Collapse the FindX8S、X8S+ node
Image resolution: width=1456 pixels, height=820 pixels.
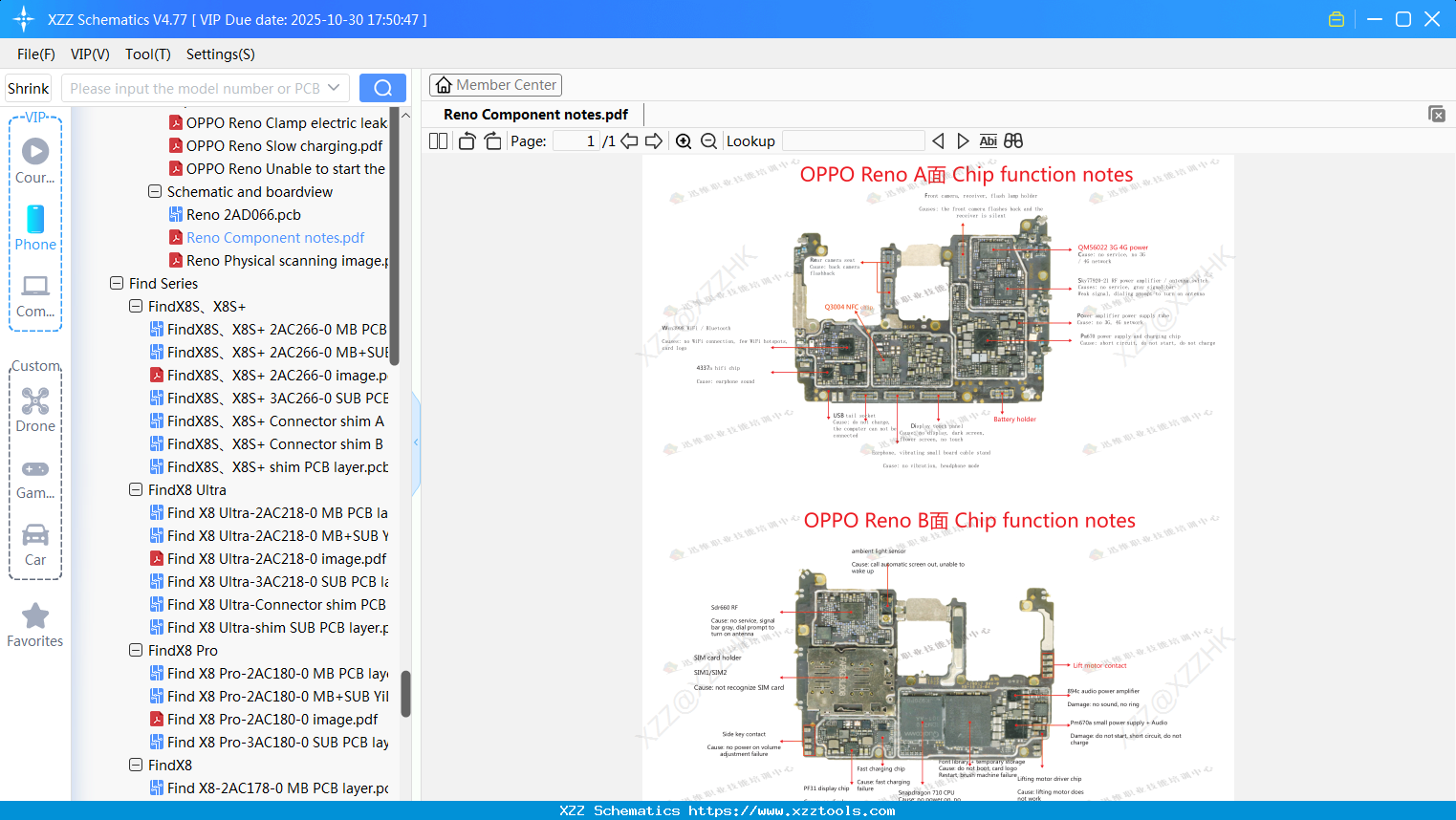136,306
